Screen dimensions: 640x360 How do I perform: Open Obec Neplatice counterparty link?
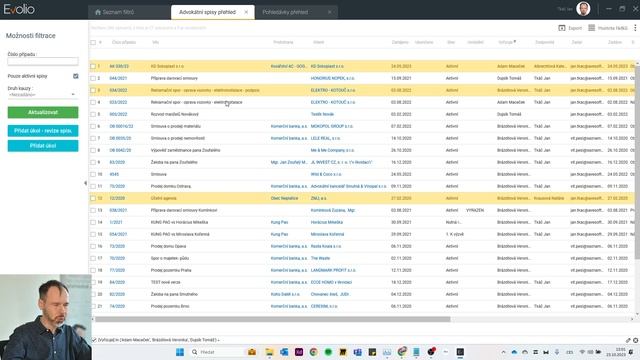pyautogui.click(x=284, y=198)
